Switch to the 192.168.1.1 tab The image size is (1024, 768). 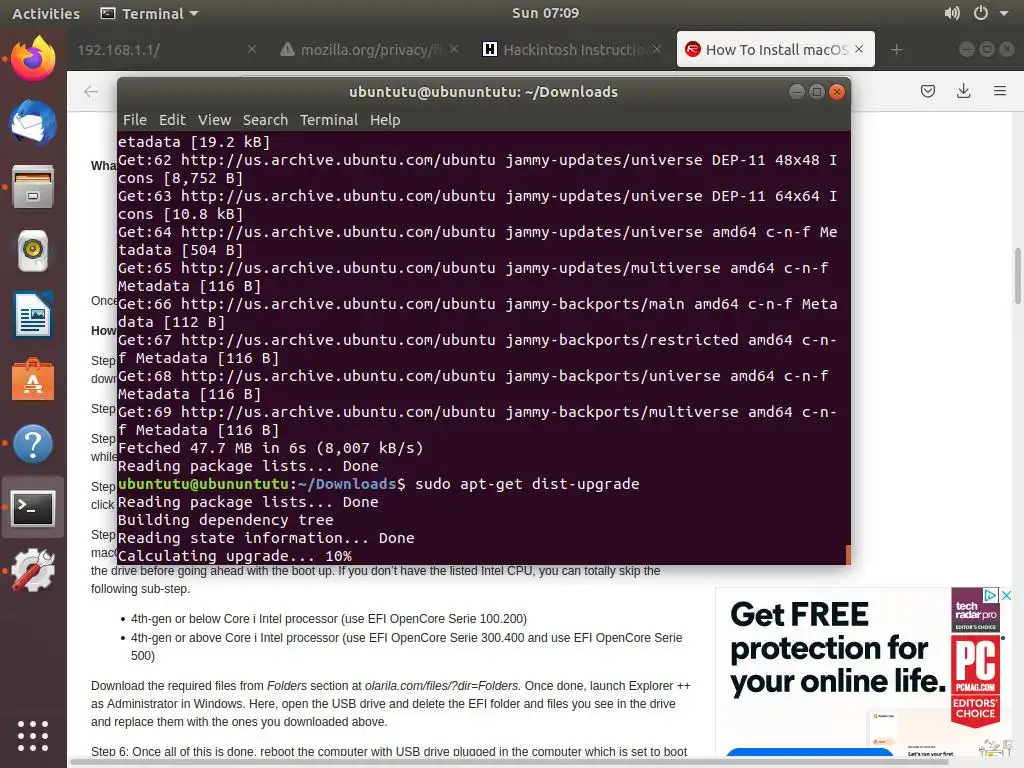point(166,50)
